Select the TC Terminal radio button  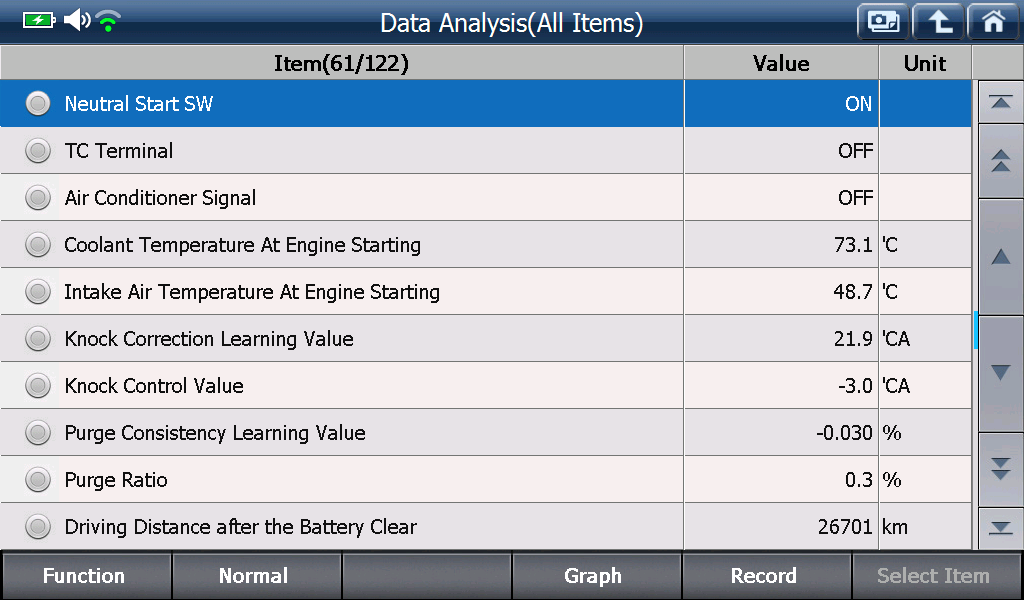(38, 151)
